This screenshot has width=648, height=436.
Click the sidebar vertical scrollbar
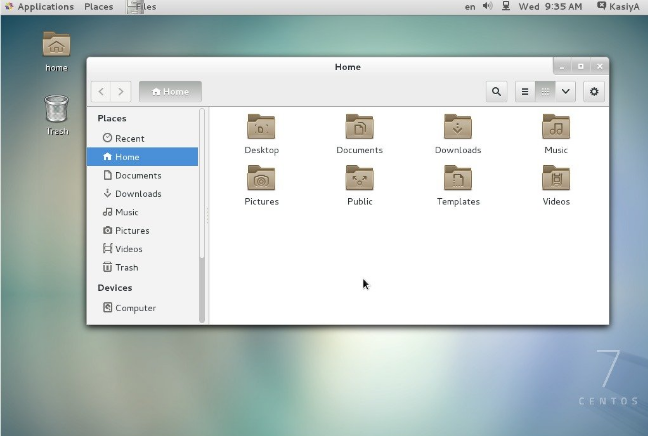coord(202,215)
